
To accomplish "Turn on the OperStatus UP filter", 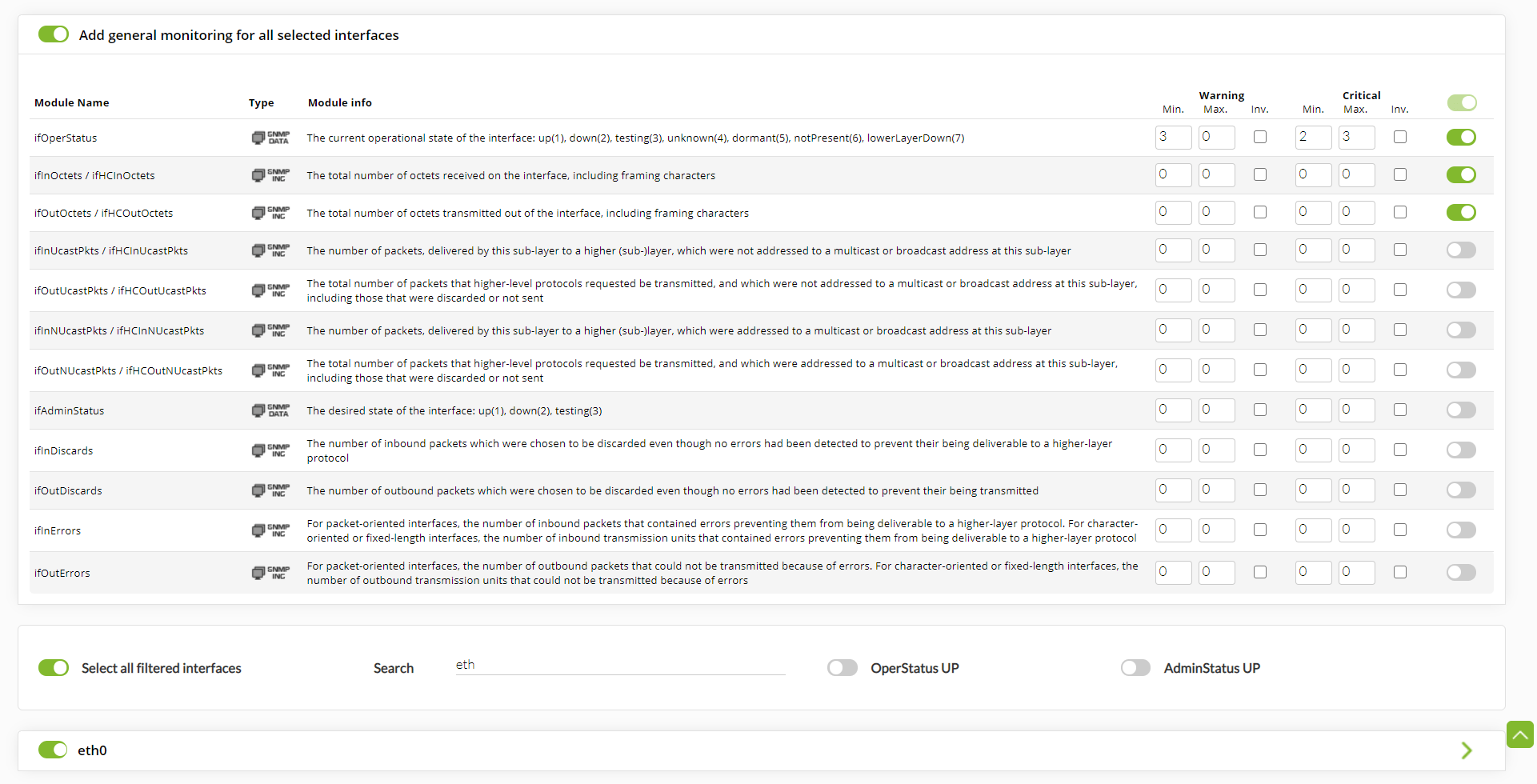I will coord(843,668).
